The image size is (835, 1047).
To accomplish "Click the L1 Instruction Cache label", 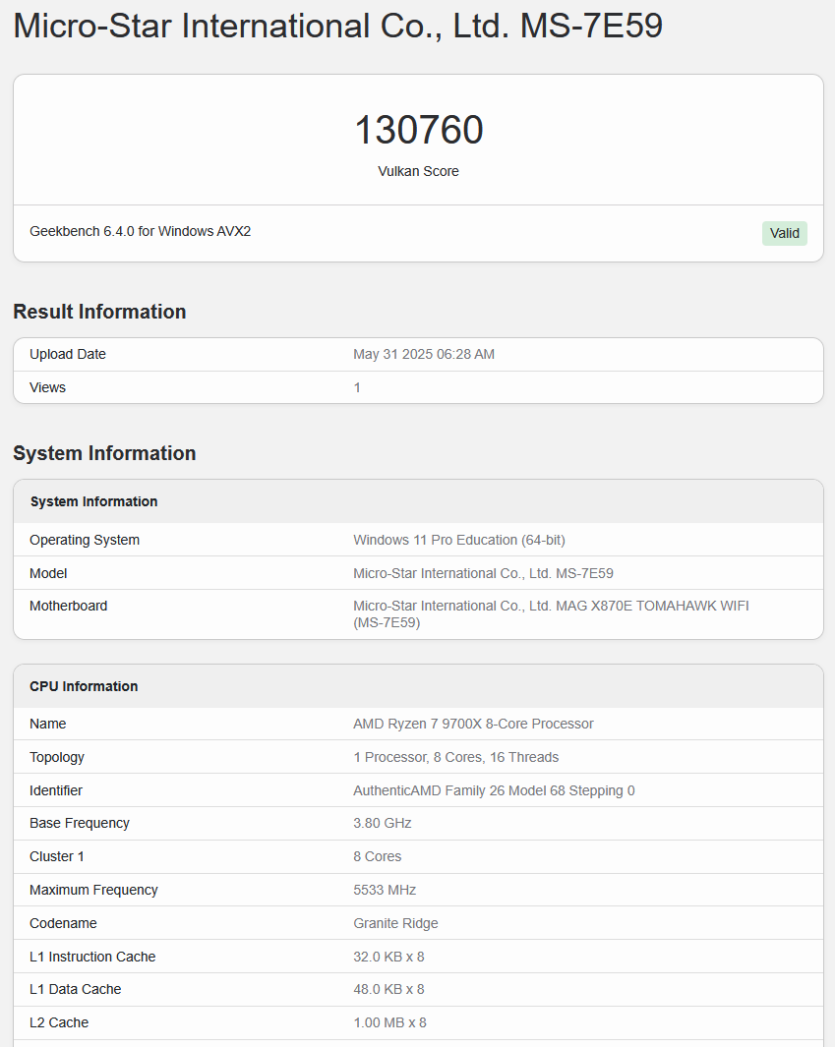I will click(92, 956).
